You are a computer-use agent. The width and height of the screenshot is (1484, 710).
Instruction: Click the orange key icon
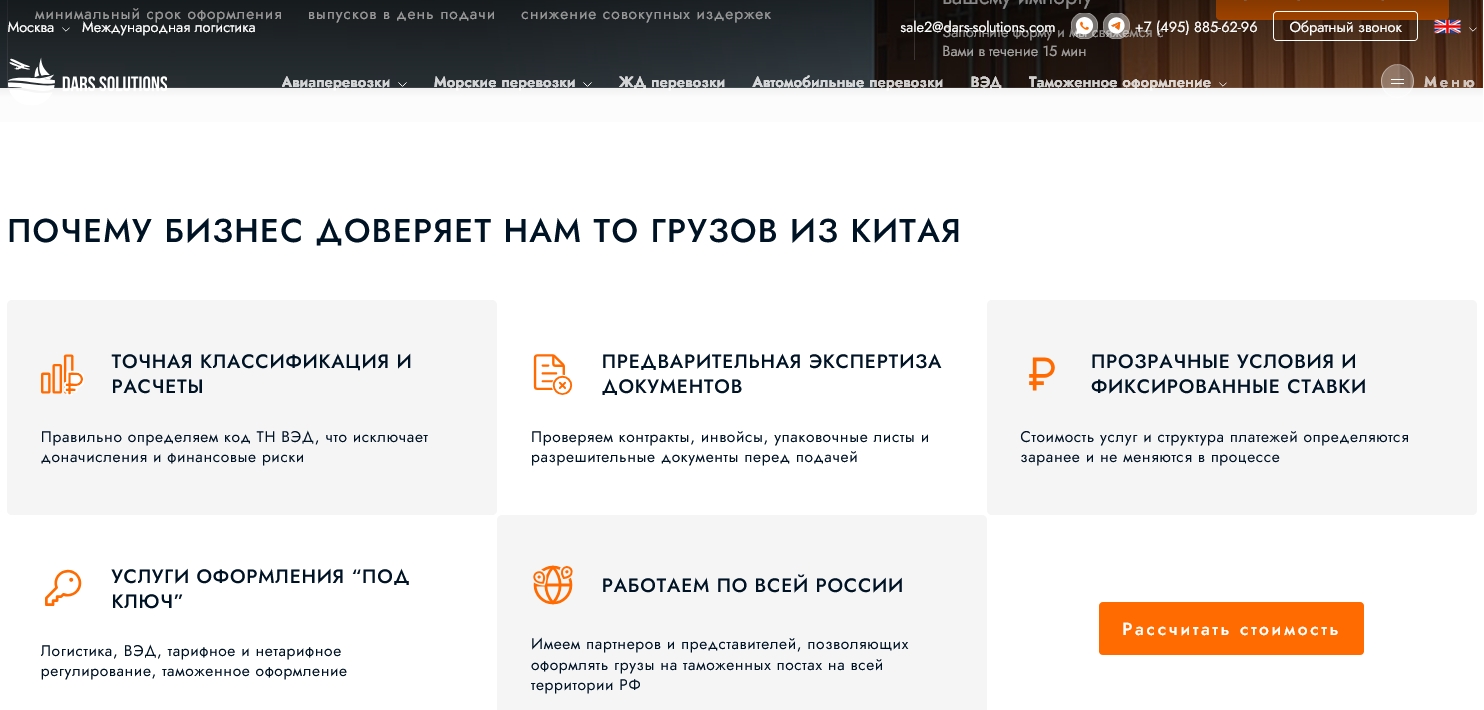tap(62, 588)
